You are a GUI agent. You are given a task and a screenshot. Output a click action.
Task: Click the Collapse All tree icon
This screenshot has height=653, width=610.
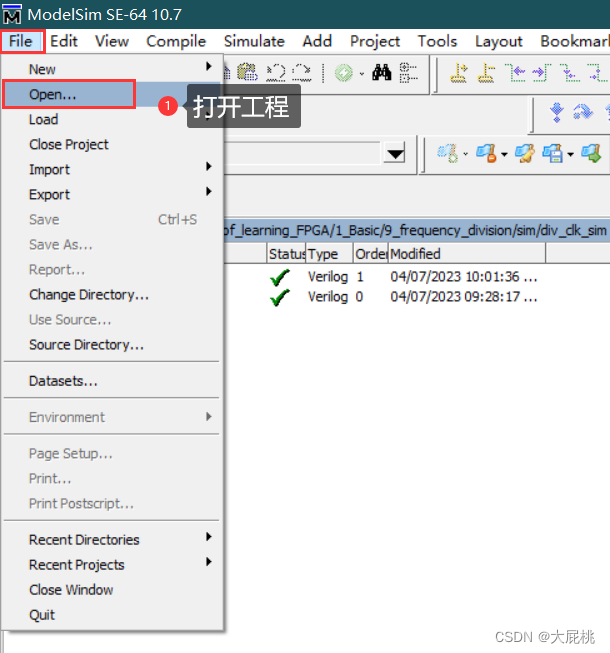click(408, 73)
